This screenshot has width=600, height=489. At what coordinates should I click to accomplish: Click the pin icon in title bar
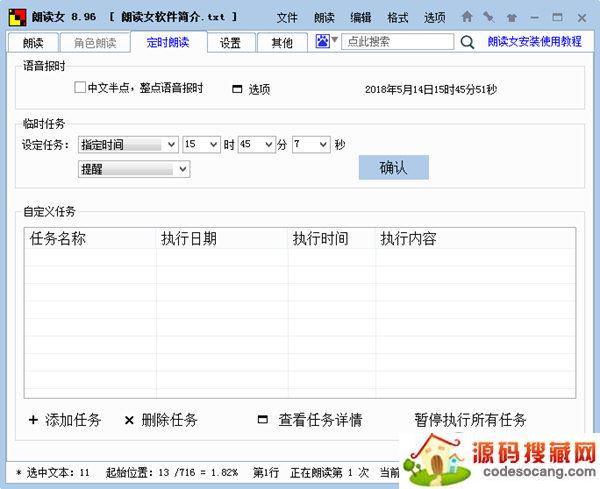tap(488, 17)
